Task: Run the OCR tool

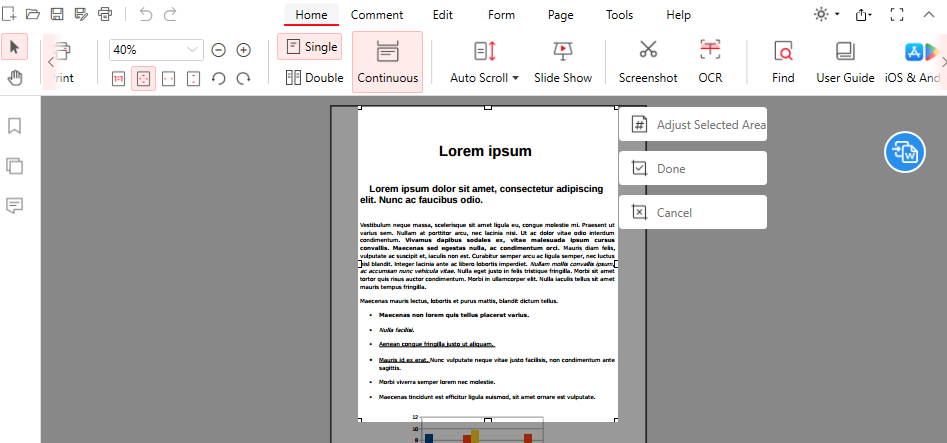Action: (x=710, y=62)
